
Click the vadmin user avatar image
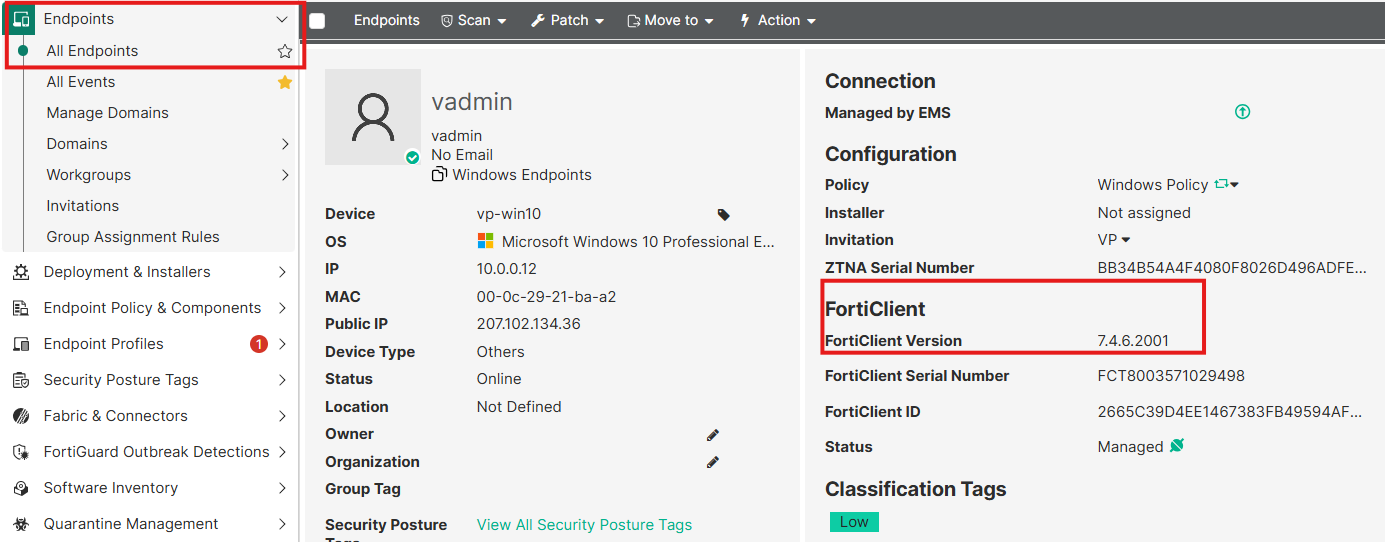[x=373, y=117]
